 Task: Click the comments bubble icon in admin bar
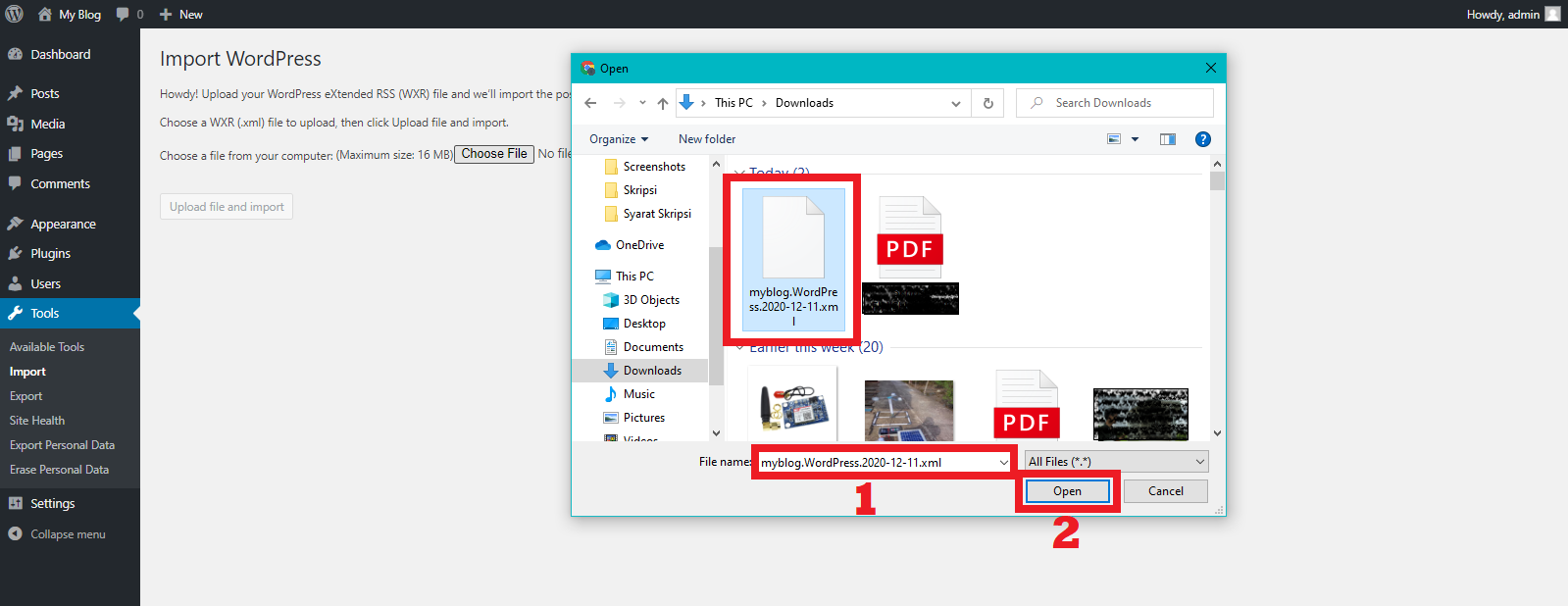click(123, 14)
